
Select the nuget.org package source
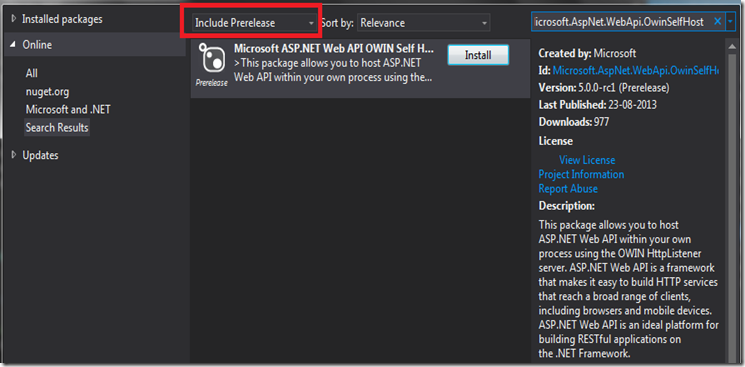point(47,91)
